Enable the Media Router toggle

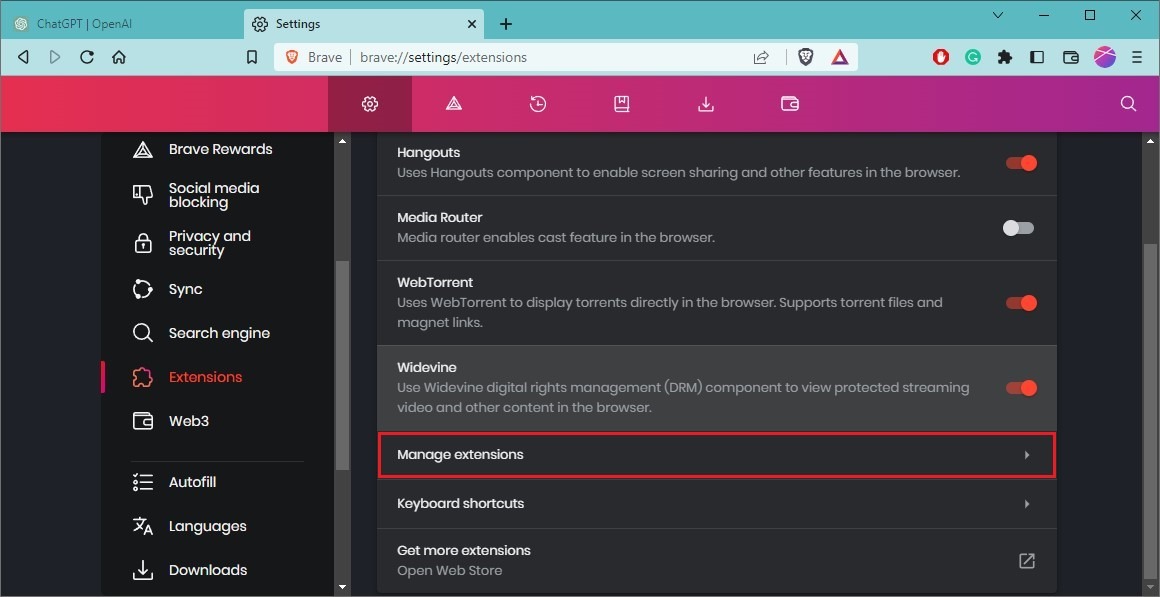[1018, 227]
